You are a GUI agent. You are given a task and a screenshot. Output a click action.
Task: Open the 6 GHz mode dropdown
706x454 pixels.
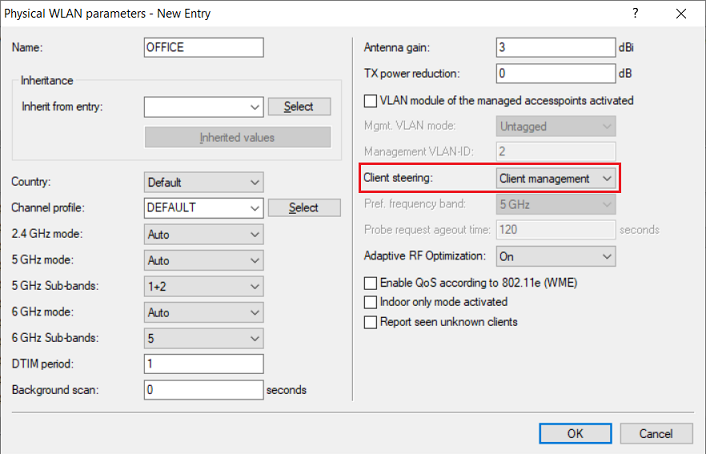[x=203, y=312]
